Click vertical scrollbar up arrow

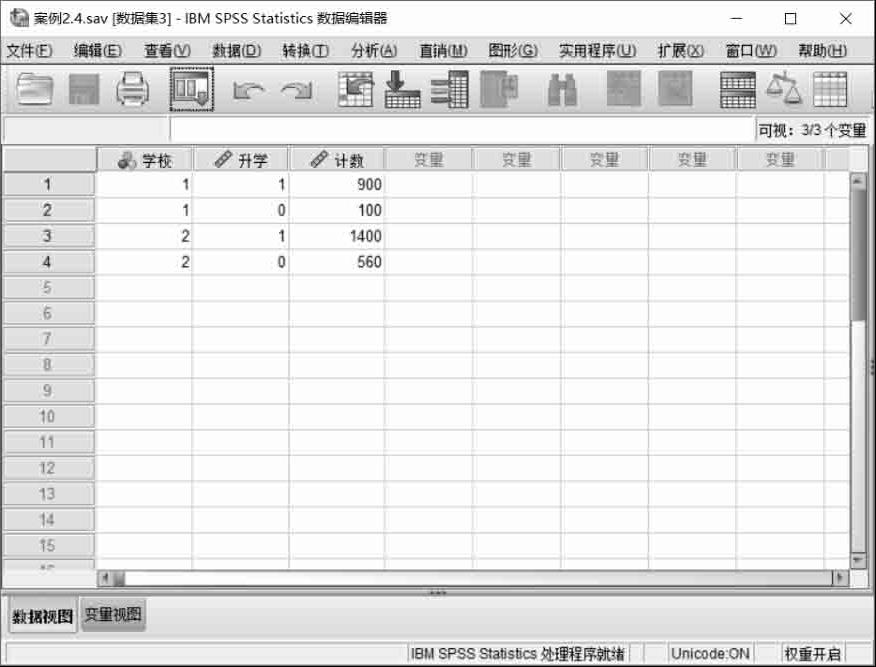(859, 180)
